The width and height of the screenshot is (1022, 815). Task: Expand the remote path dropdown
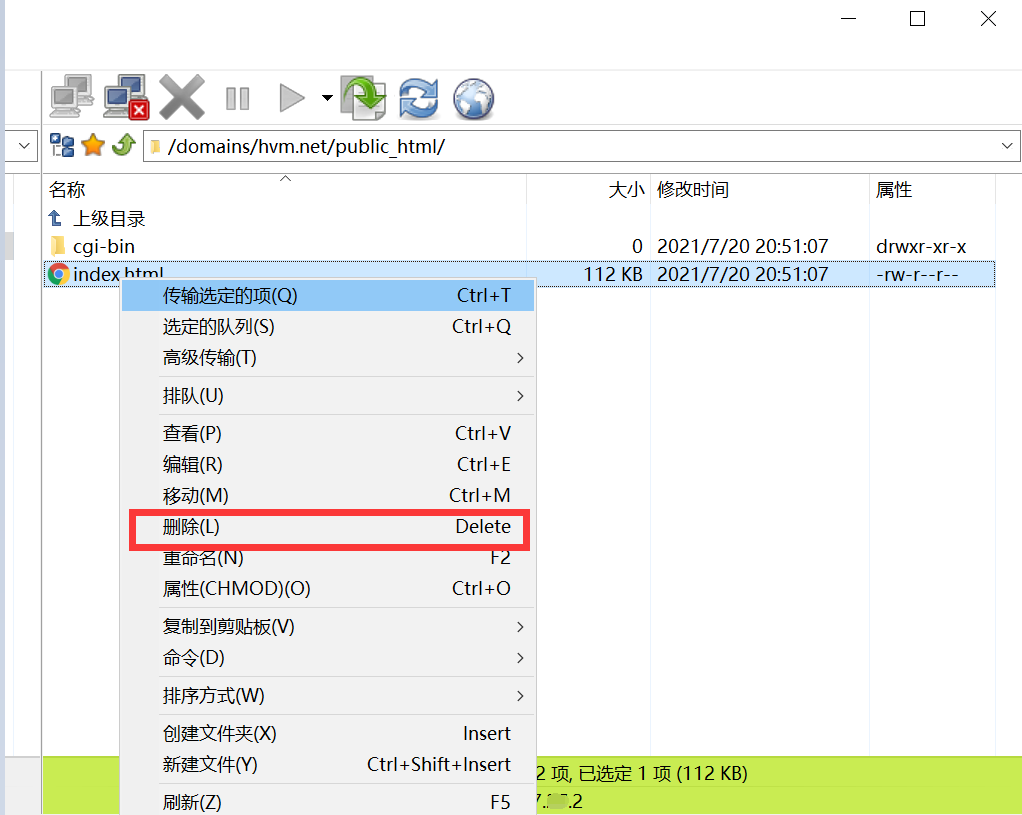1008,146
